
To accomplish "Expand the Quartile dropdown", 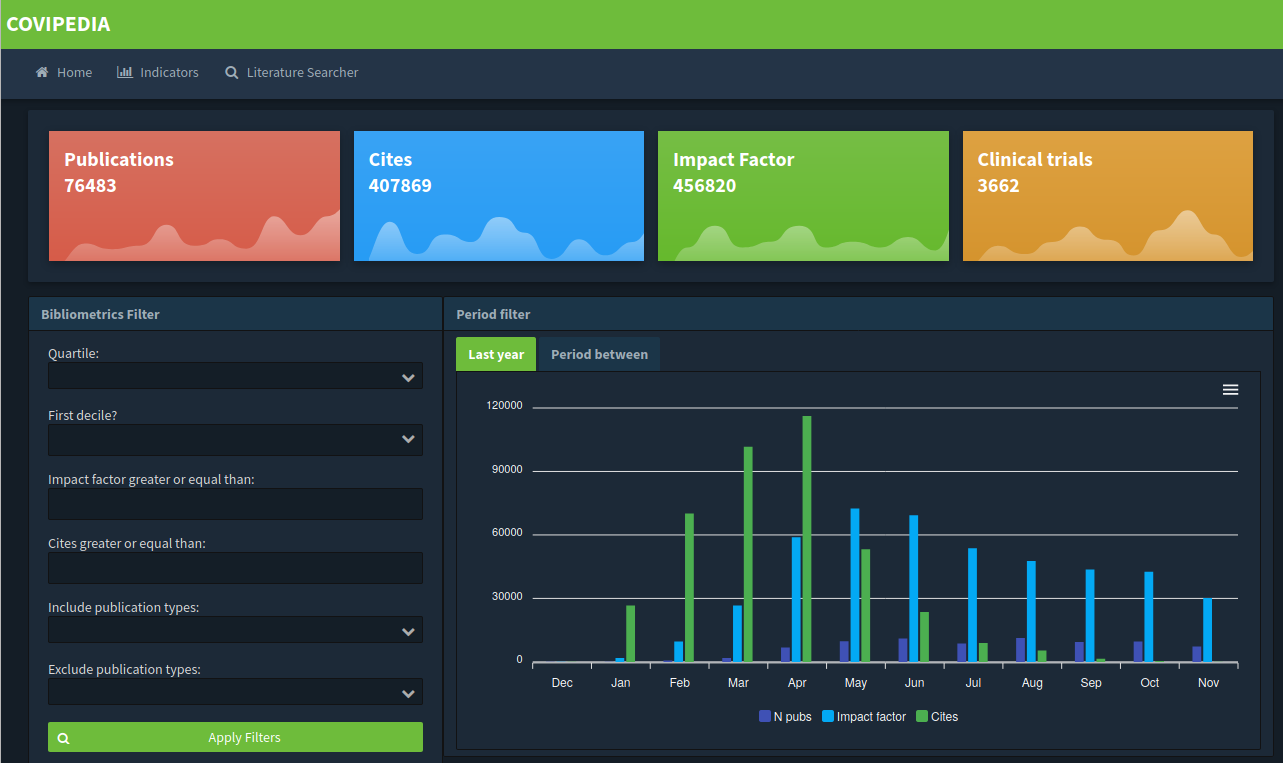I will pos(235,376).
